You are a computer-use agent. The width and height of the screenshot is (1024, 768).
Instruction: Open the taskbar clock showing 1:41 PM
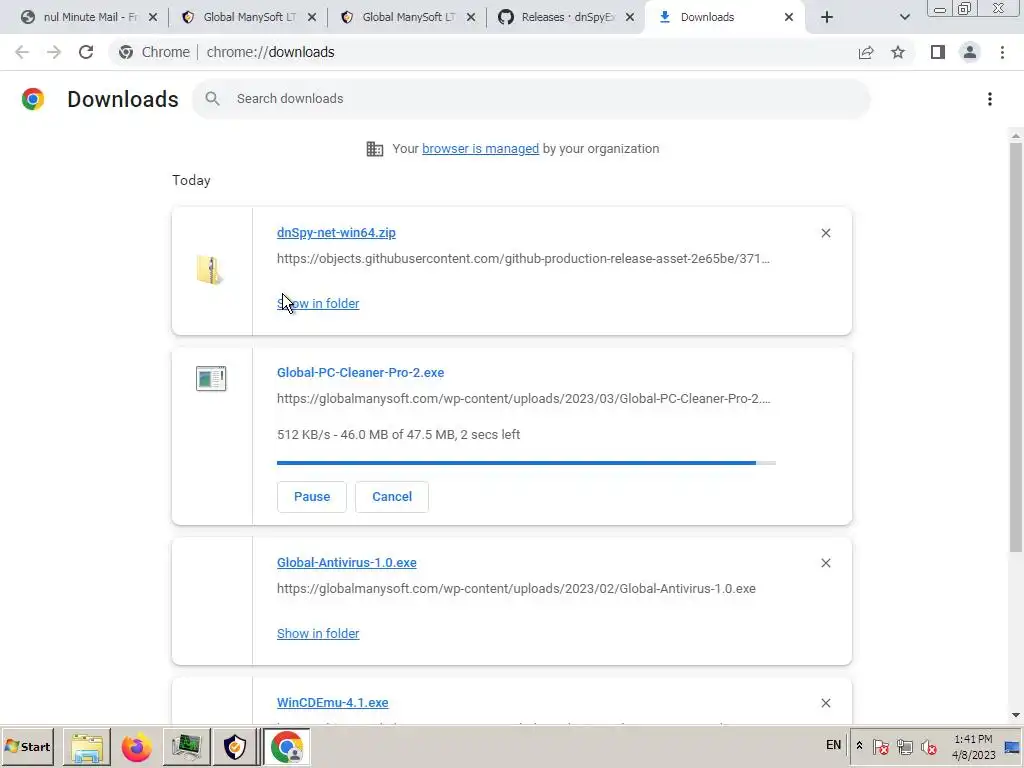(x=973, y=747)
